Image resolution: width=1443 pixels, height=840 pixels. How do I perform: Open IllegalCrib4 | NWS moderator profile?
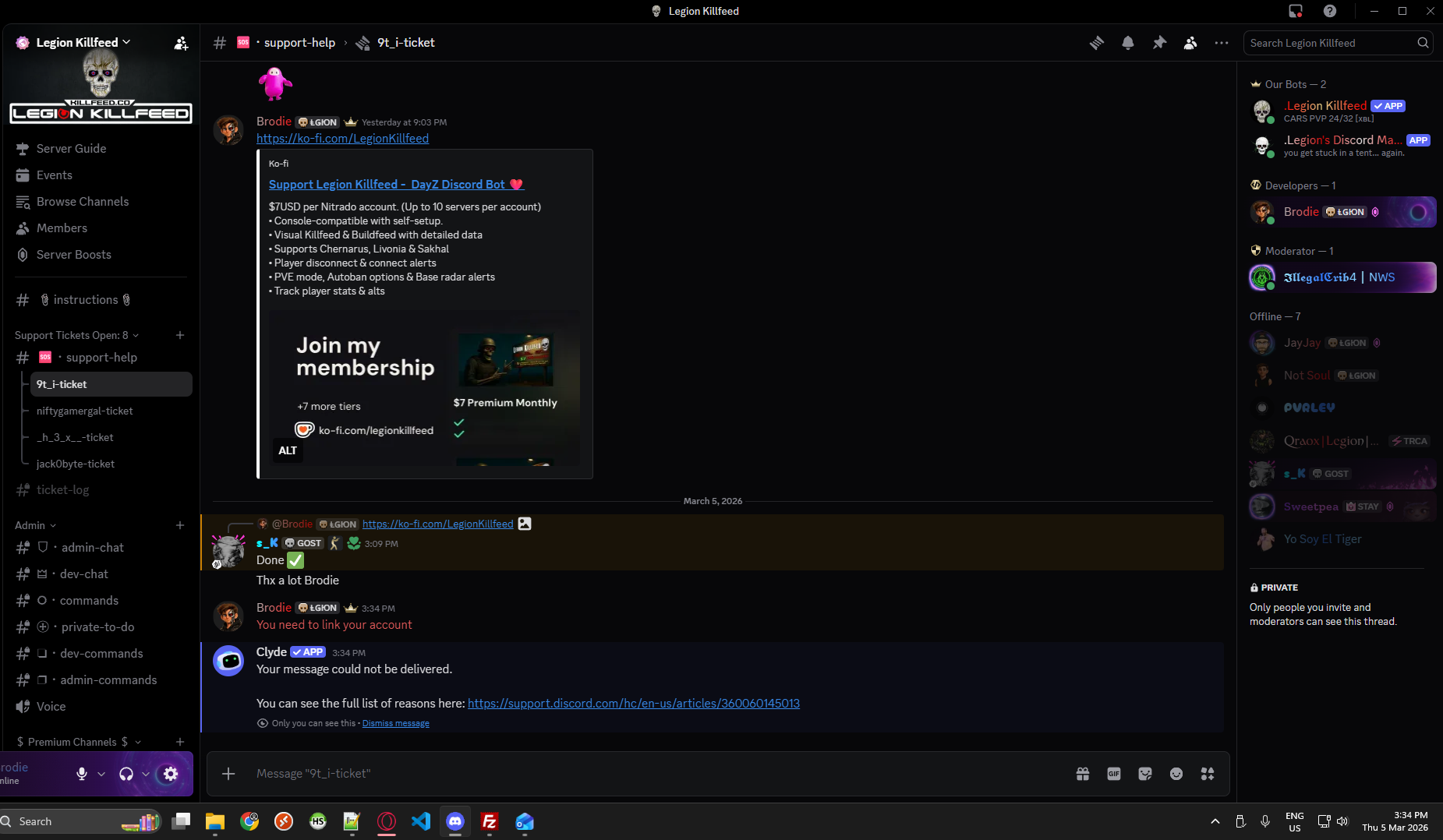tap(1342, 277)
